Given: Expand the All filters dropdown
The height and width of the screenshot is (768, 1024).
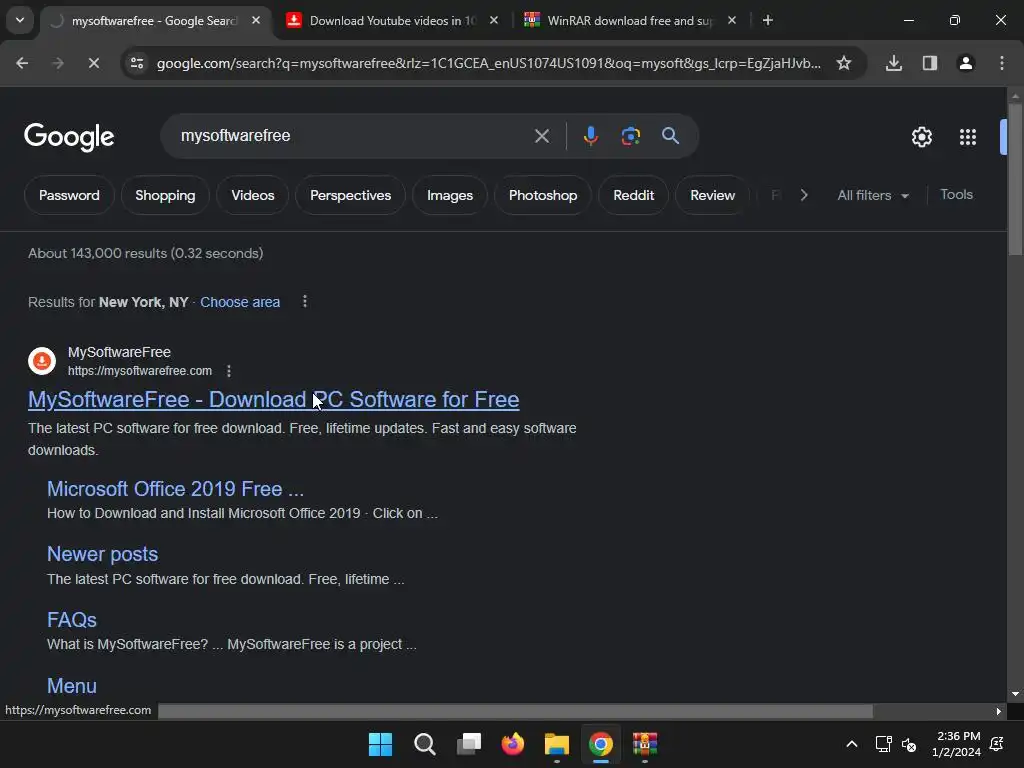Looking at the screenshot, I should (x=873, y=195).
